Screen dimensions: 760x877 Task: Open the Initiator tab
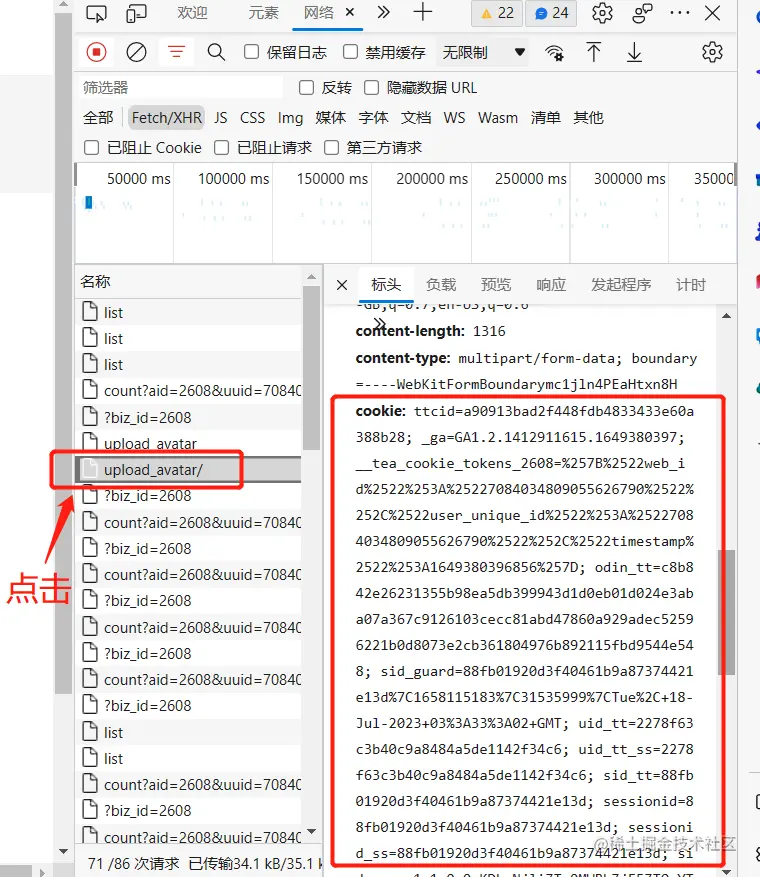(621, 285)
